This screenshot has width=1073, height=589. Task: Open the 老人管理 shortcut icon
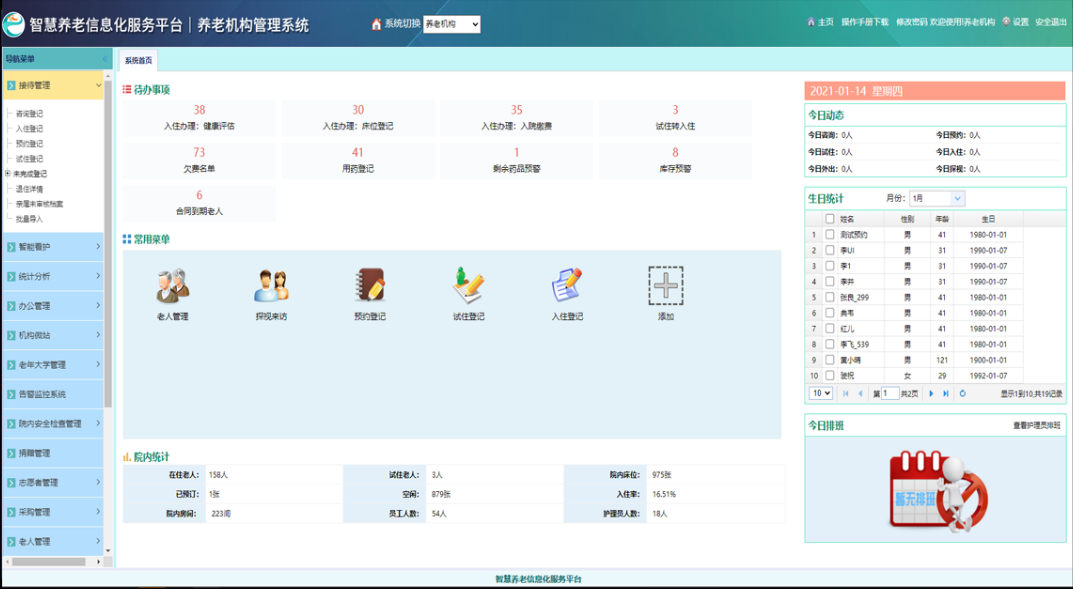[x=172, y=286]
